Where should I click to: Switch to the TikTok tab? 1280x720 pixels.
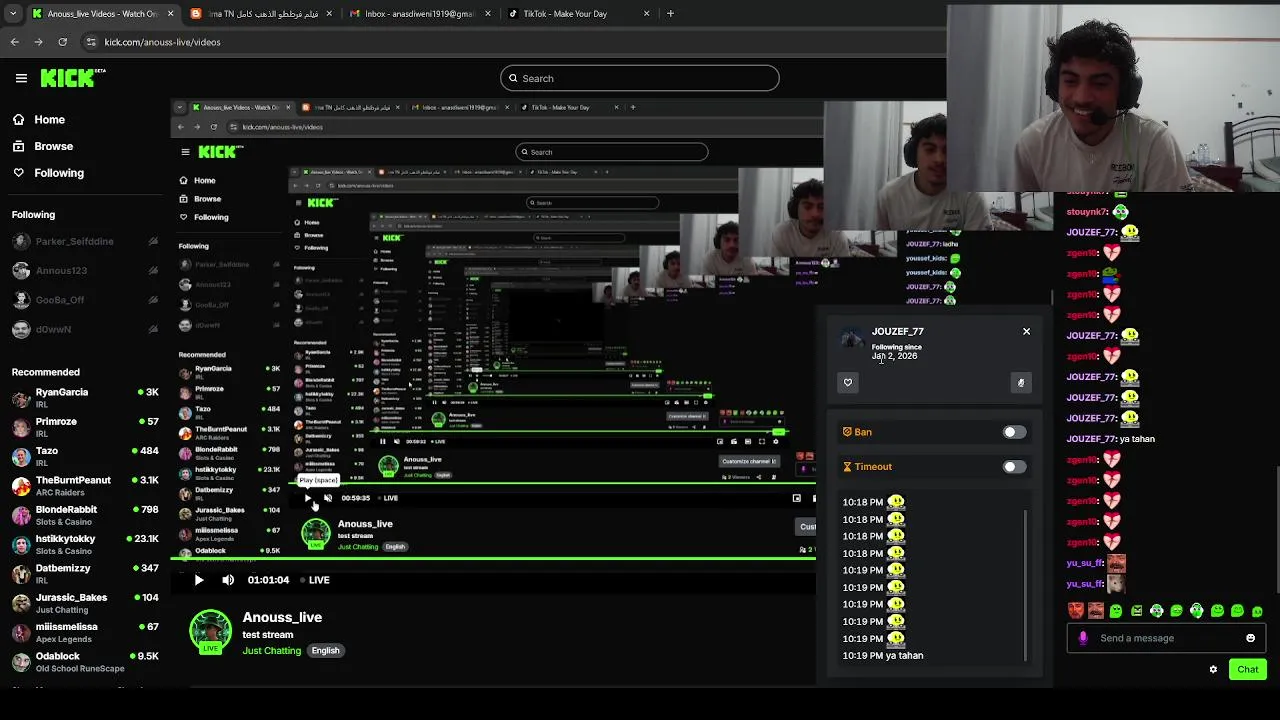(577, 14)
